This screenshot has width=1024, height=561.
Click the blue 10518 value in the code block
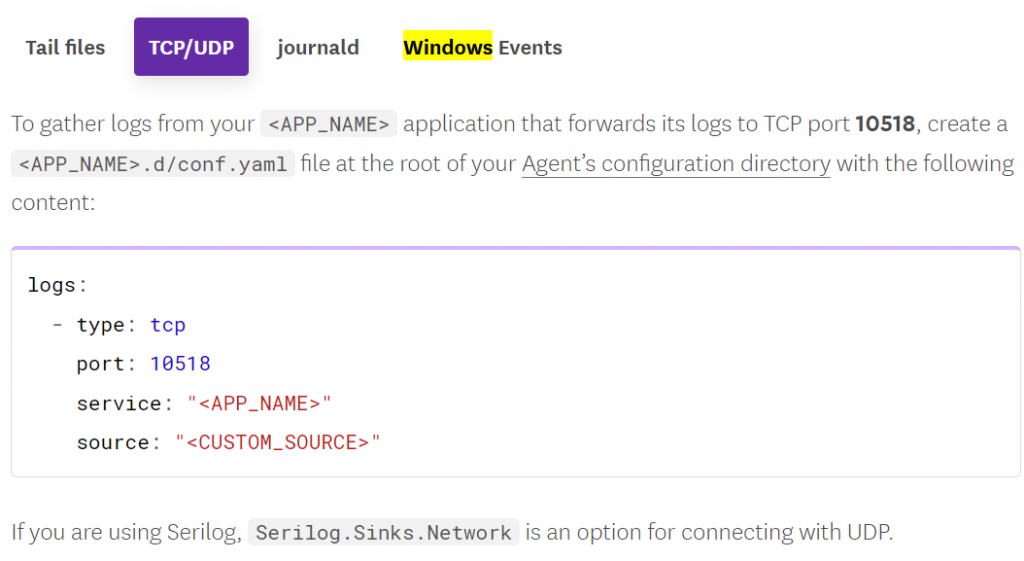pos(180,364)
